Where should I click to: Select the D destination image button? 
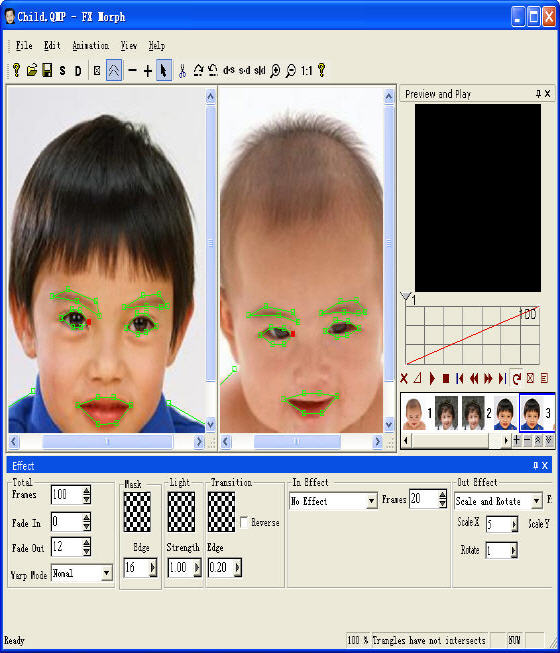[x=78, y=70]
